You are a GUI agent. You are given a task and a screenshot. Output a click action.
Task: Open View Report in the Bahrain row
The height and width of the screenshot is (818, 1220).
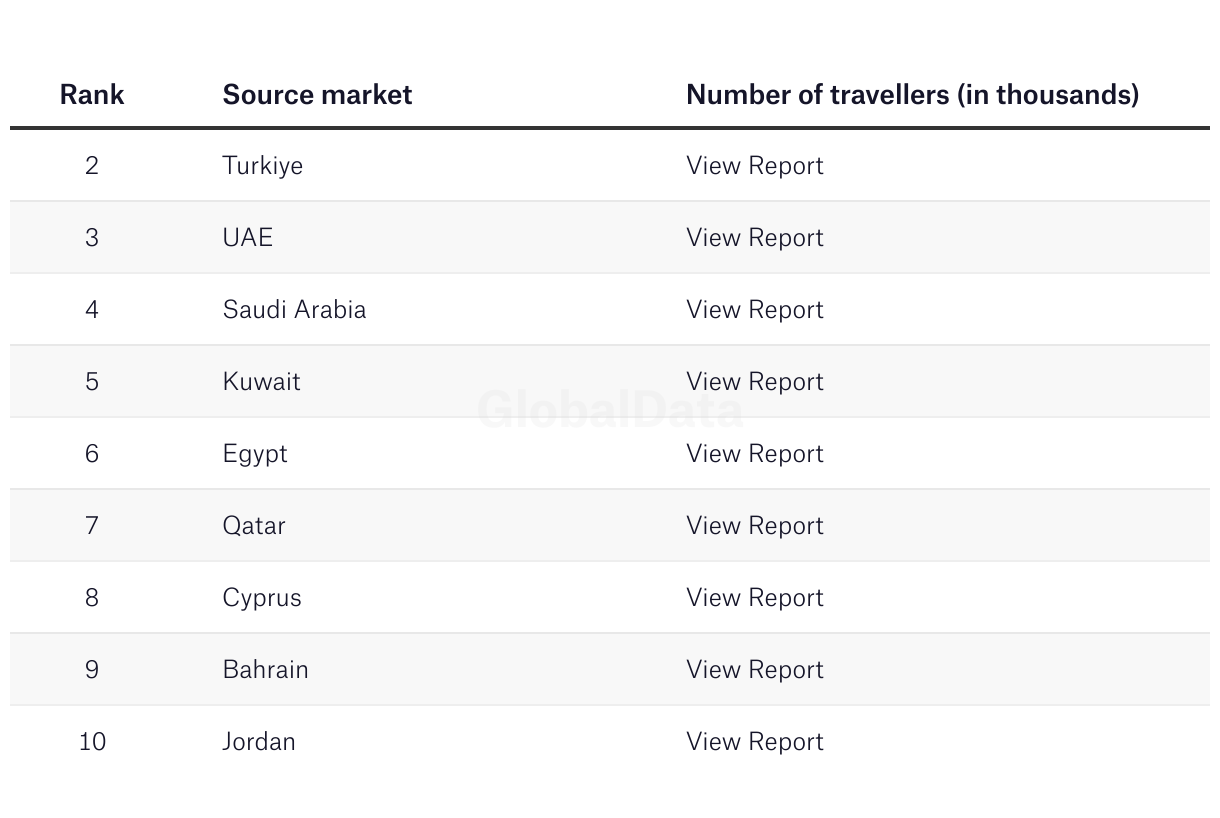coord(754,670)
